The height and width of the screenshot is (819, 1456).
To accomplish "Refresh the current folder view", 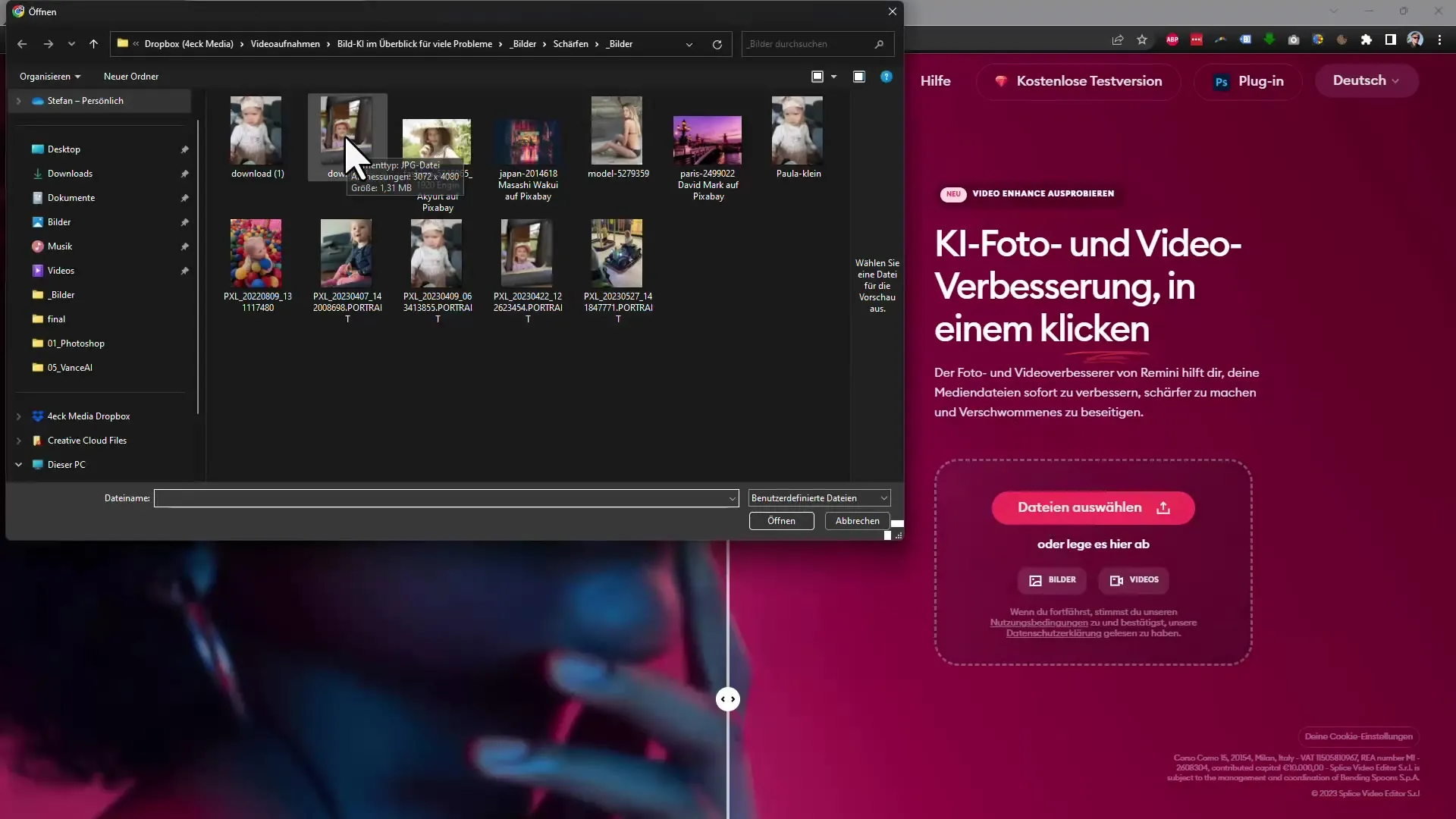I will pyautogui.click(x=717, y=44).
